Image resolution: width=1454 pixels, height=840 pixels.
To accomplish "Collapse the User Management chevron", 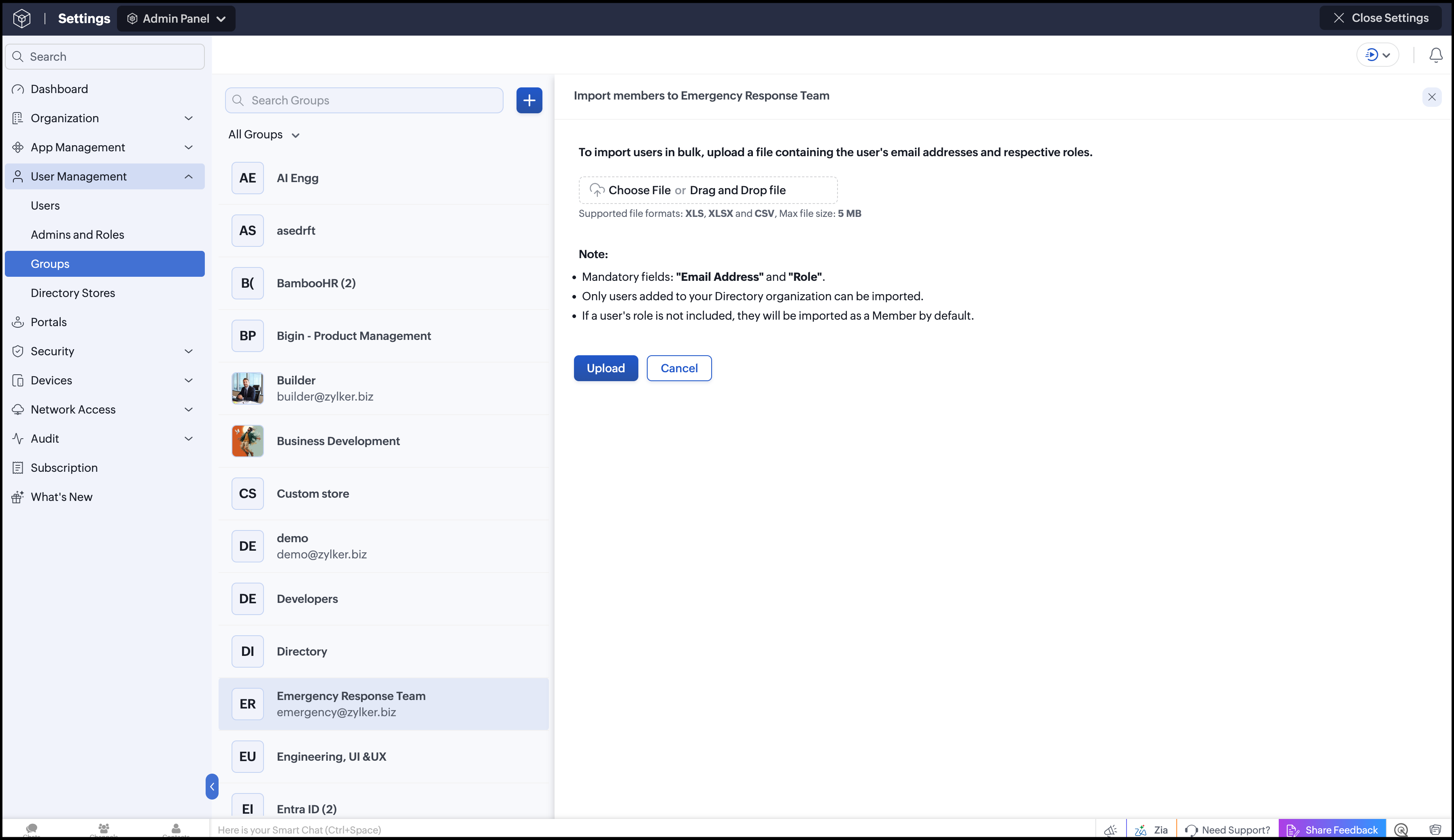I will point(188,176).
